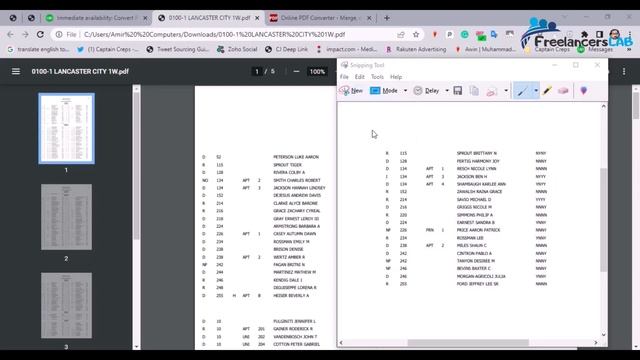Click New snip in Snipping Tool
This screenshot has height=360, width=640.
click(351, 91)
